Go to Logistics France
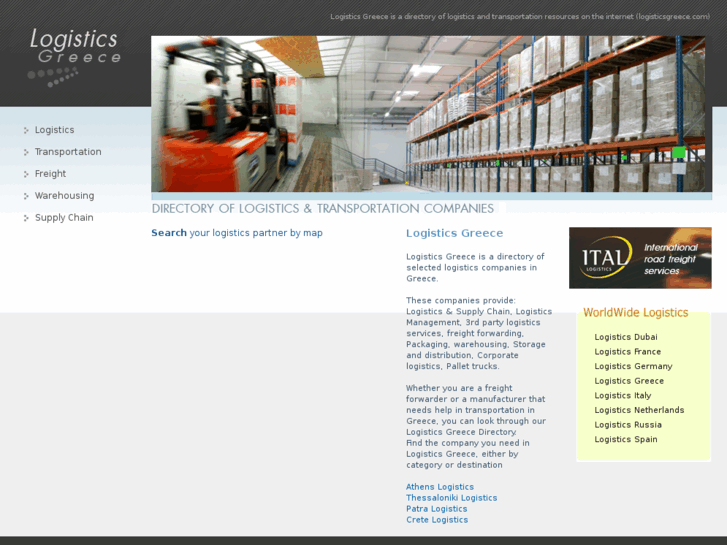This screenshot has width=727, height=545. click(x=628, y=352)
